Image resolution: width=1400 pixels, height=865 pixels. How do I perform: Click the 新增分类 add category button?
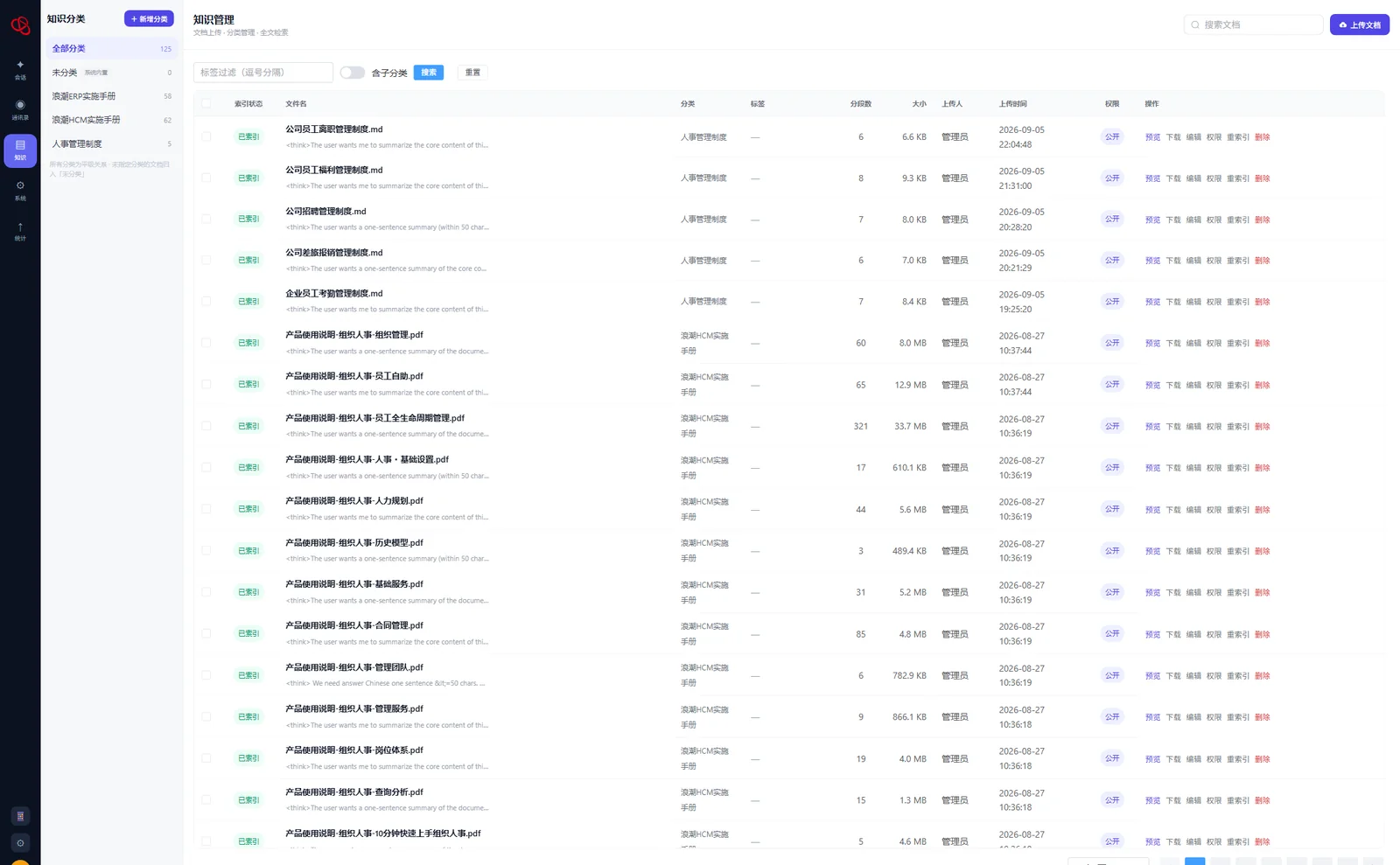(x=149, y=18)
